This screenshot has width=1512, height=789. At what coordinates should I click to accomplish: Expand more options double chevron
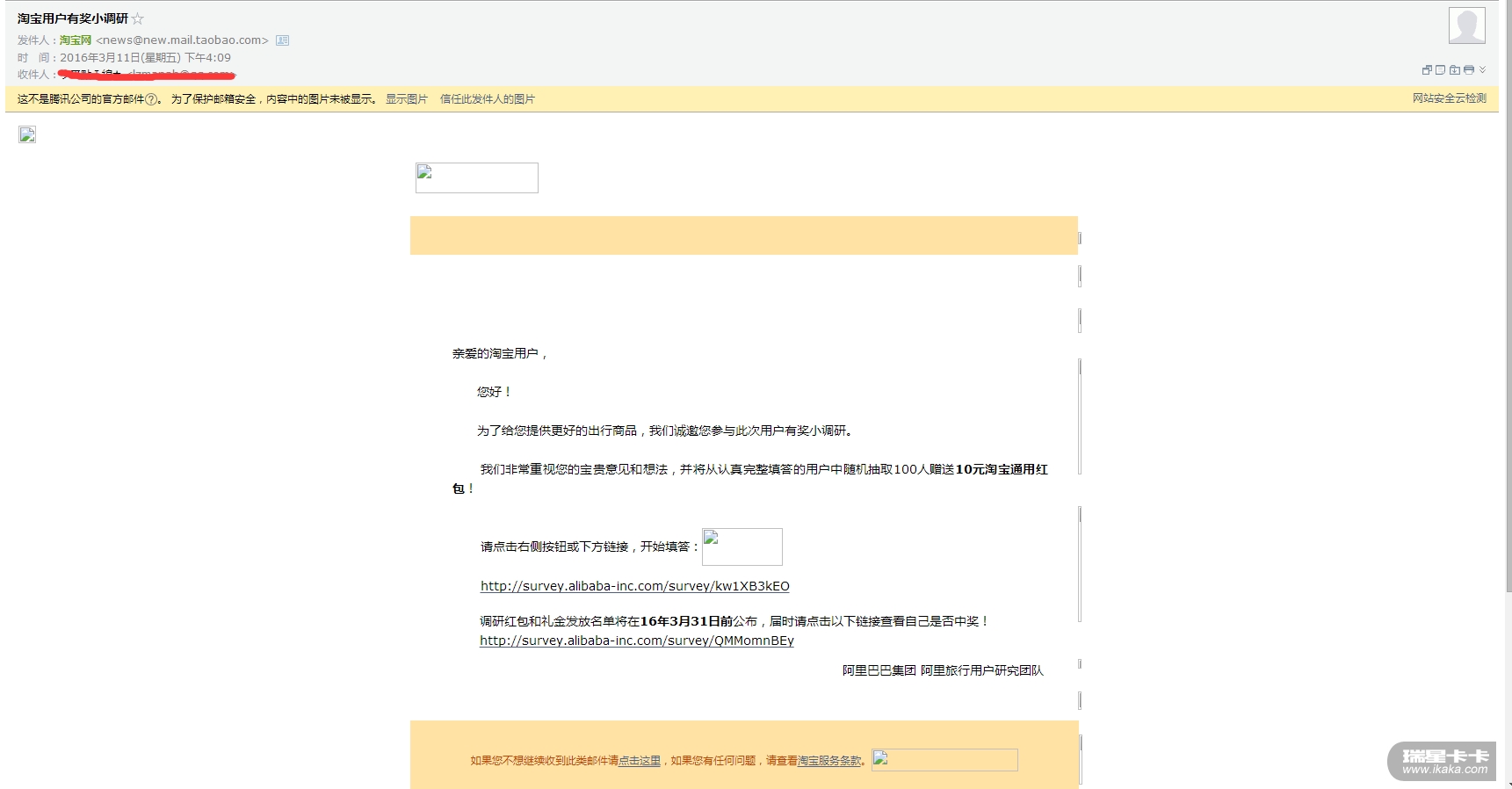pos(1482,69)
